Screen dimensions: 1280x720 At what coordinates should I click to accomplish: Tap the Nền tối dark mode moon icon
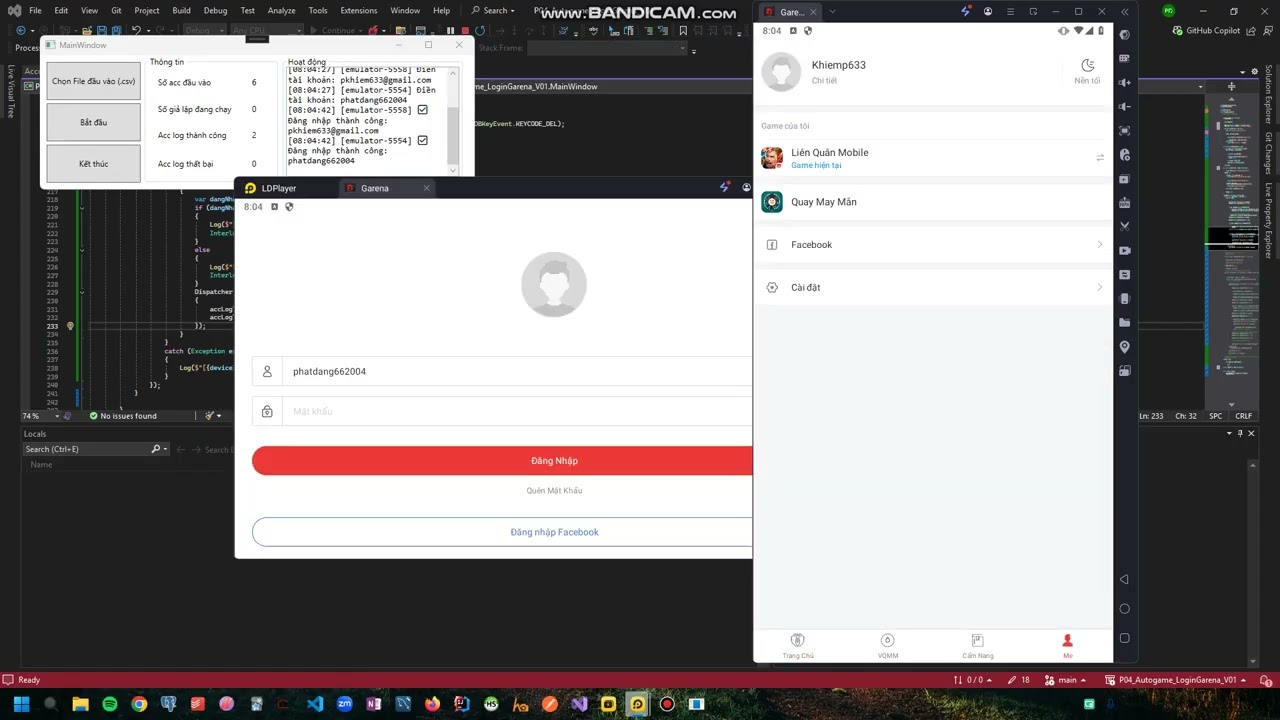pyautogui.click(x=1088, y=65)
